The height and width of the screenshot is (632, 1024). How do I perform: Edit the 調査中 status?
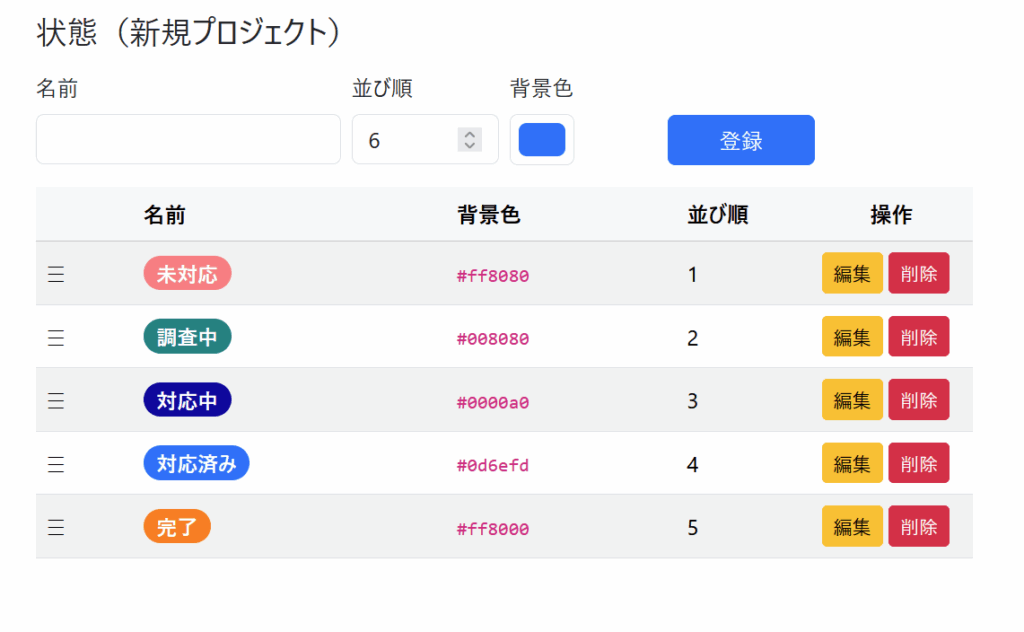[852, 337]
